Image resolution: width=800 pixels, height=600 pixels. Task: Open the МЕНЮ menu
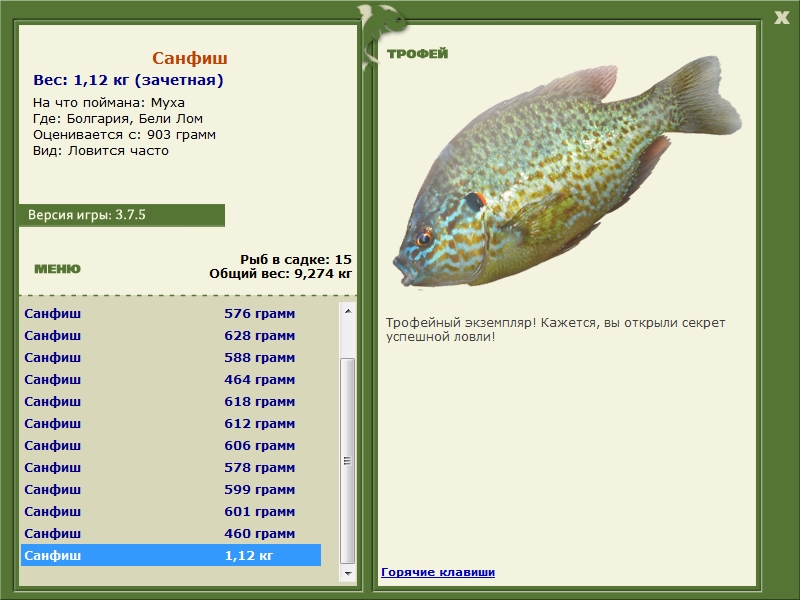coord(57,269)
